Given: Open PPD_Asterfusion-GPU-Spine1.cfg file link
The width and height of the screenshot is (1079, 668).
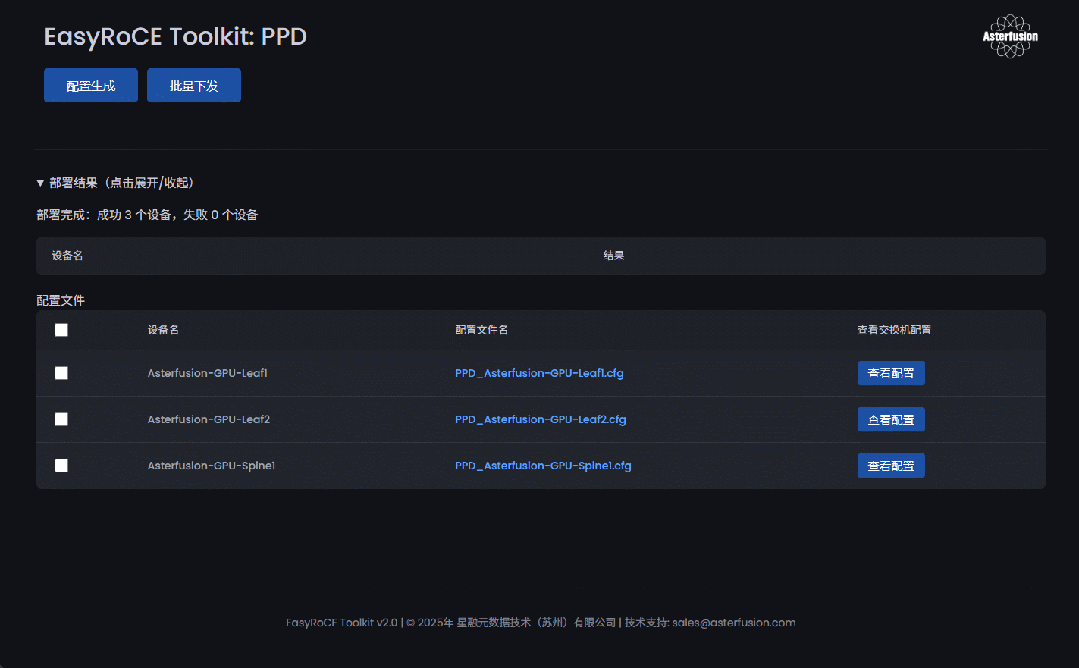Looking at the screenshot, I should coord(543,466).
